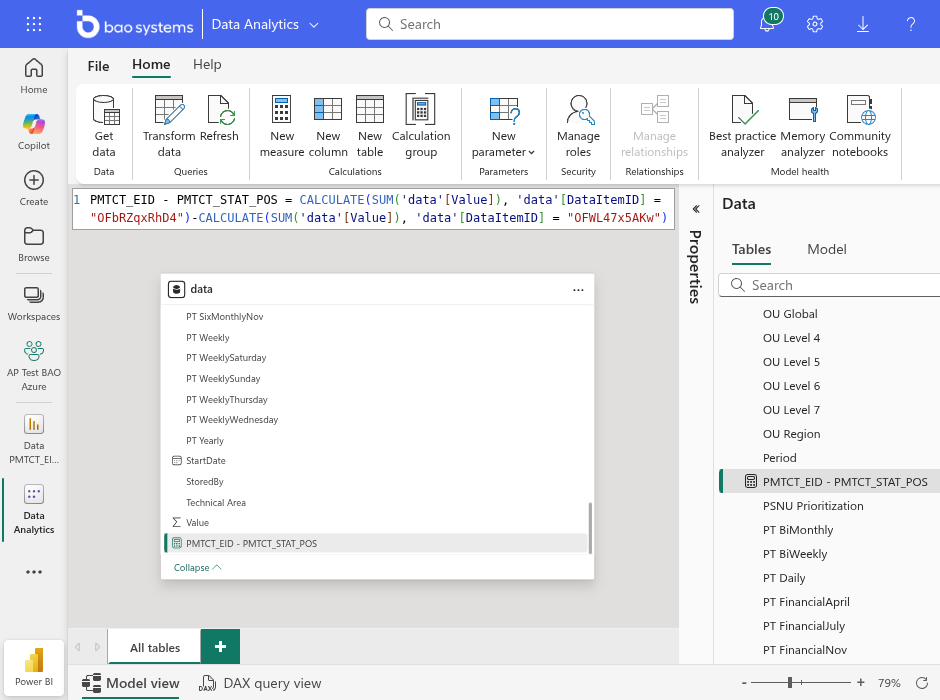Open Workspaces in the sidebar
The image size is (940, 700).
pyautogui.click(x=34, y=303)
